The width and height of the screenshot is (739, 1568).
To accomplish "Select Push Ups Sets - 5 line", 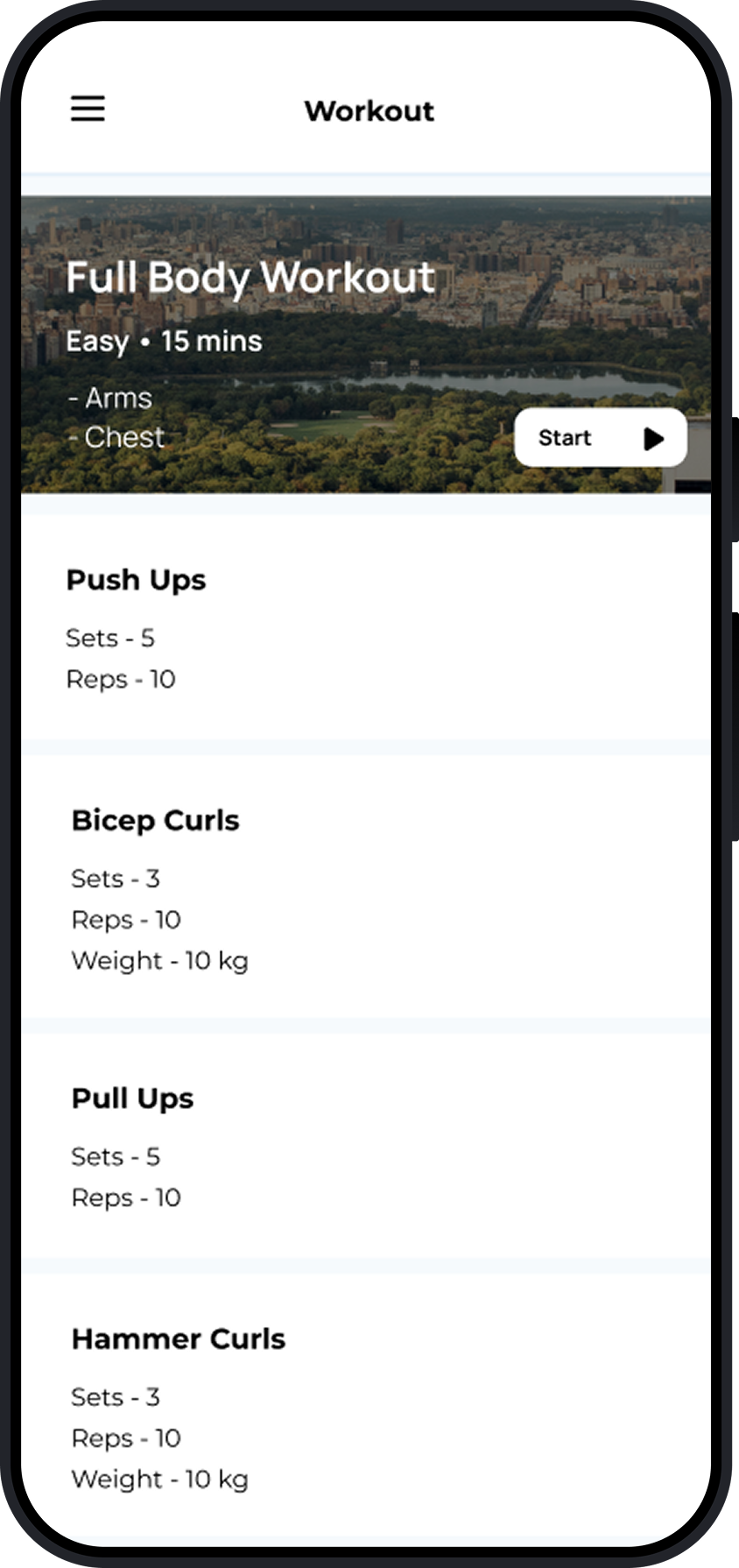I will [110, 638].
